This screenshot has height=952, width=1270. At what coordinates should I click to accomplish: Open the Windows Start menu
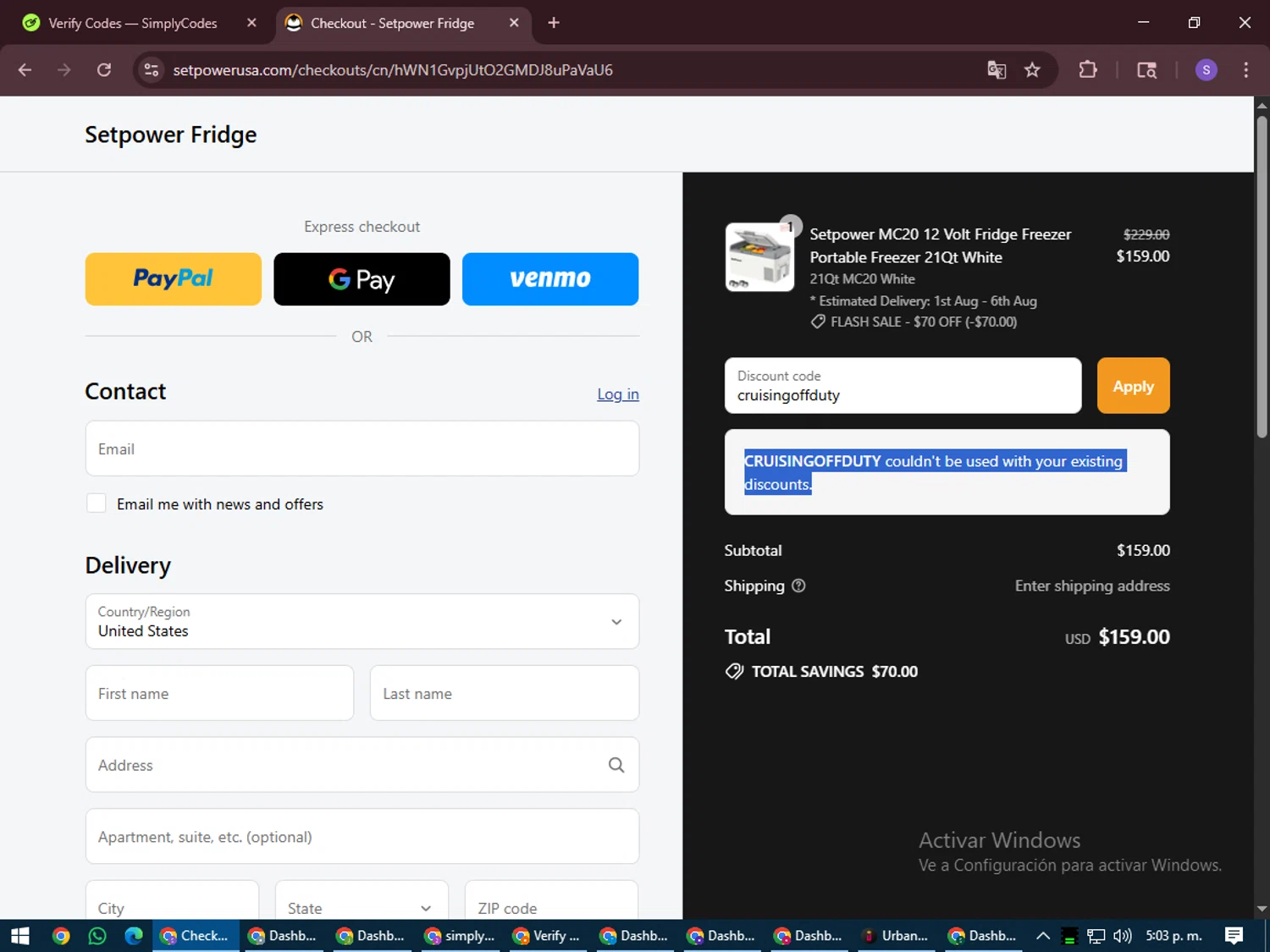tap(19, 936)
